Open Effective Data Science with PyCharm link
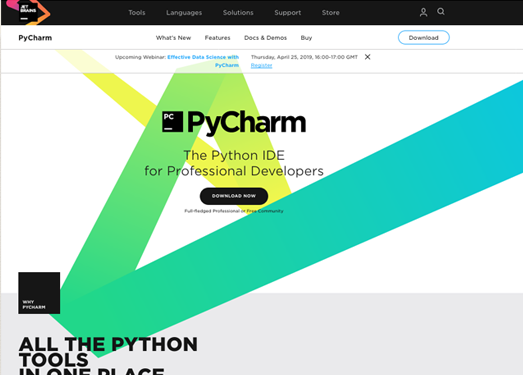 tap(203, 61)
